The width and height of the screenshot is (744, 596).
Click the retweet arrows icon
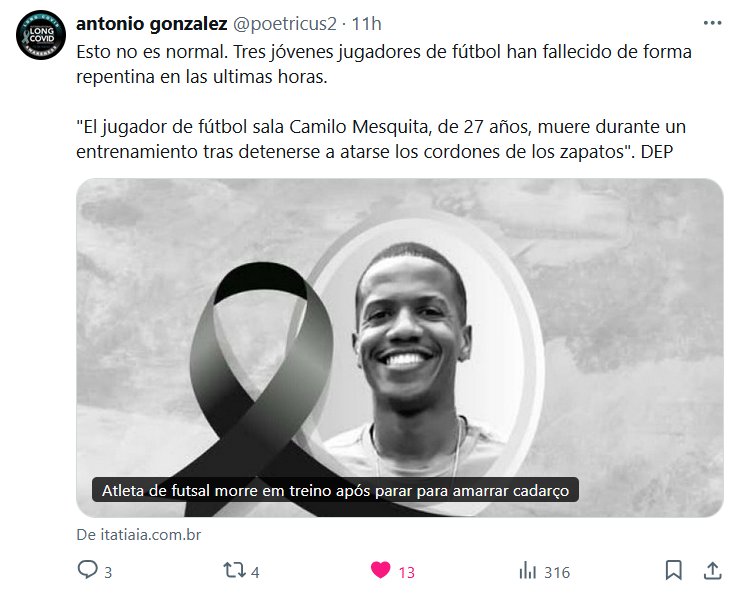(x=234, y=570)
